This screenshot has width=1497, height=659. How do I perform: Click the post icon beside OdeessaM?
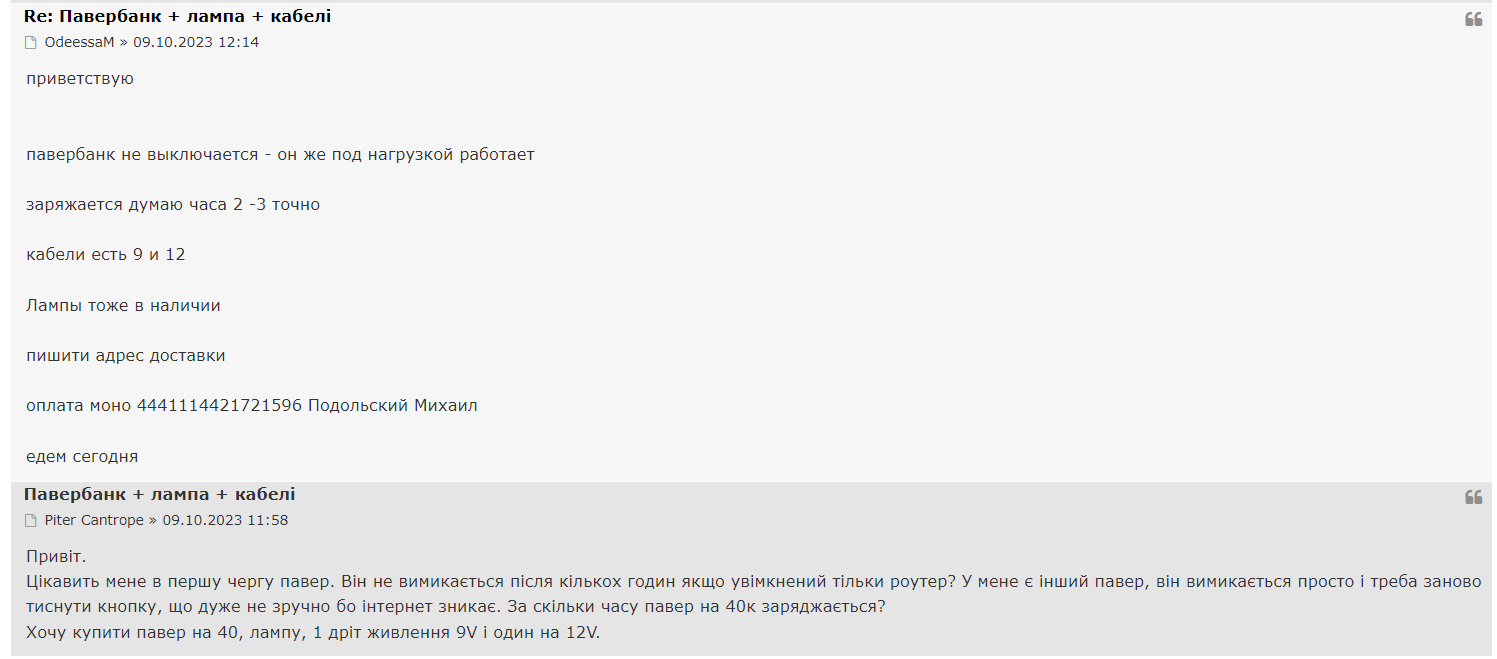point(31,43)
